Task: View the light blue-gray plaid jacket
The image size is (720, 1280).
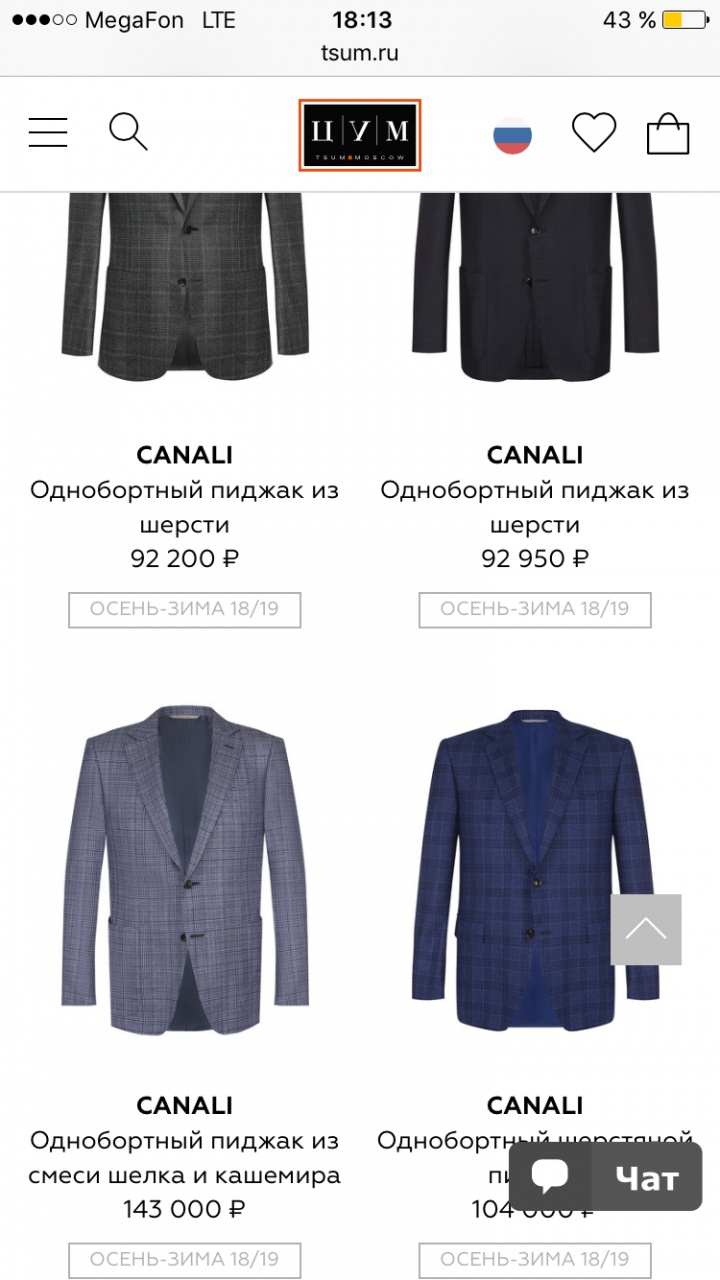Action: [x=185, y=870]
